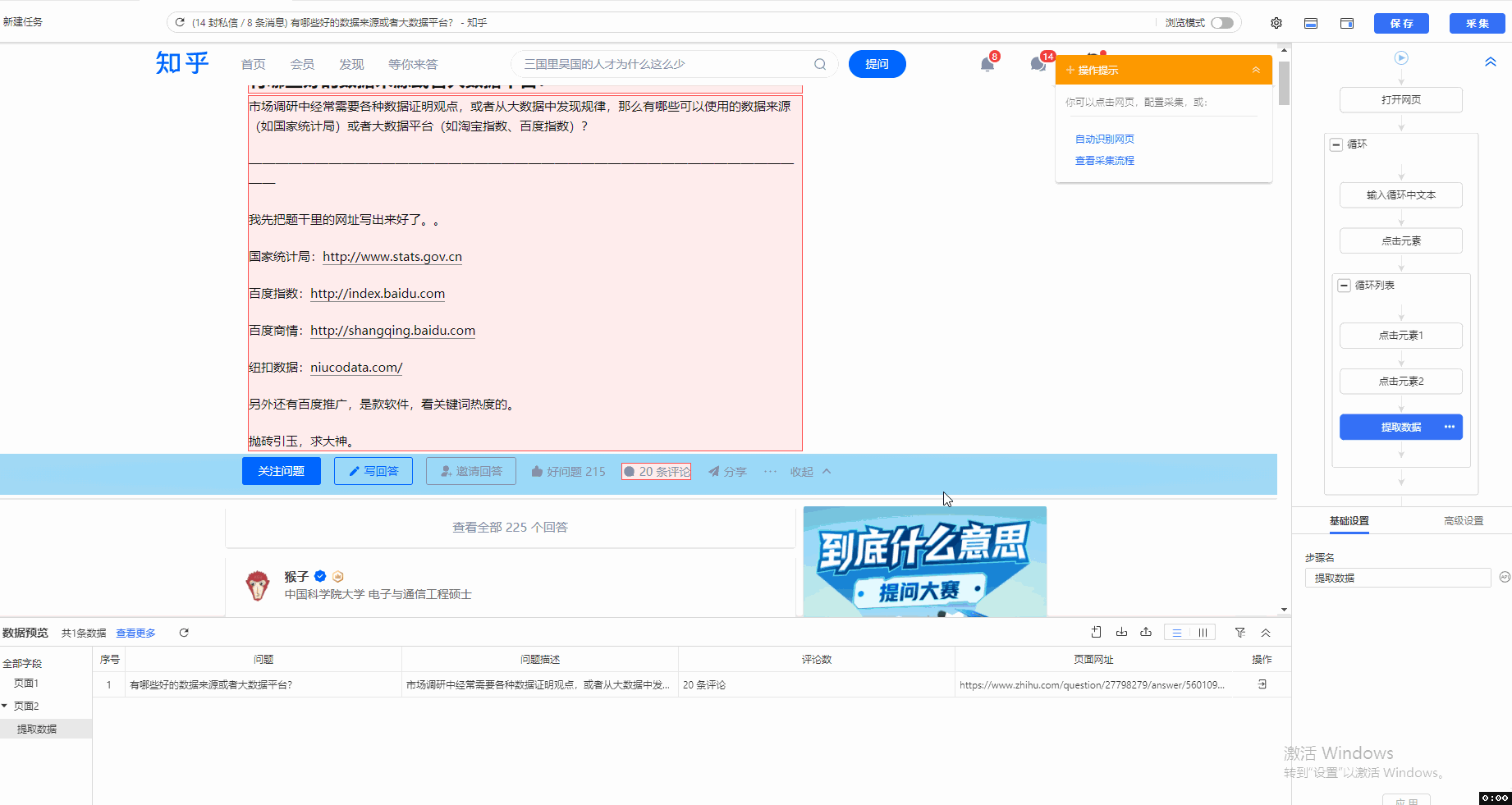This screenshot has width=1512, height=805.
Task: Select the 点击元素1 workflow step
Action: (x=1401, y=336)
